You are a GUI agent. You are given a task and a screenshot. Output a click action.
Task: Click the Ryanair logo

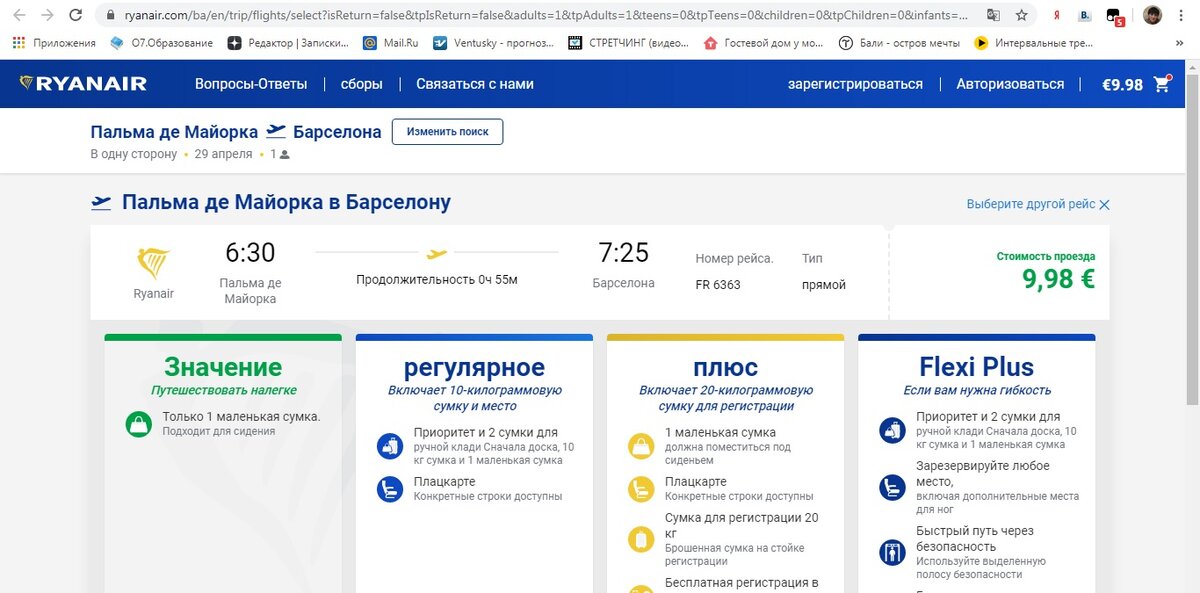click(x=83, y=84)
